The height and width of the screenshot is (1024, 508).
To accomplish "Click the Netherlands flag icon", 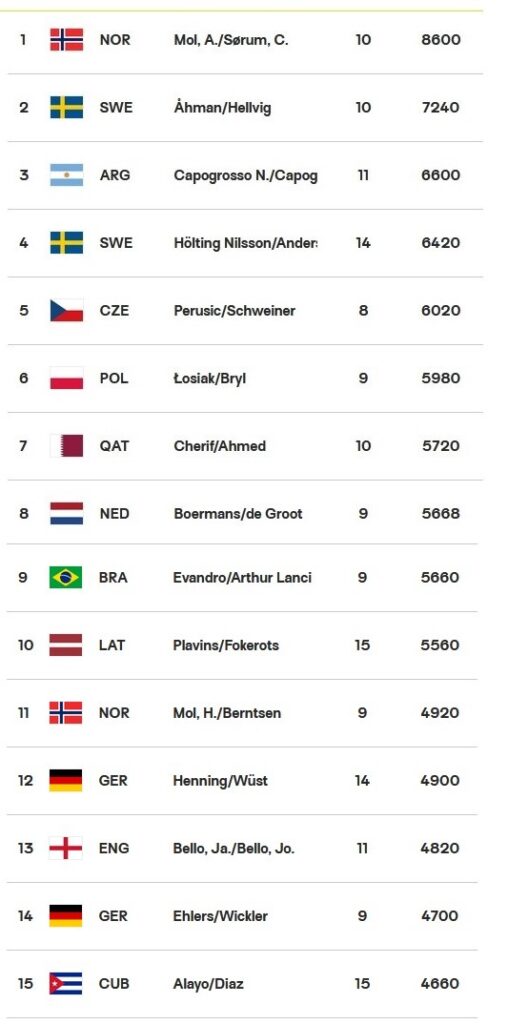I will click(67, 513).
